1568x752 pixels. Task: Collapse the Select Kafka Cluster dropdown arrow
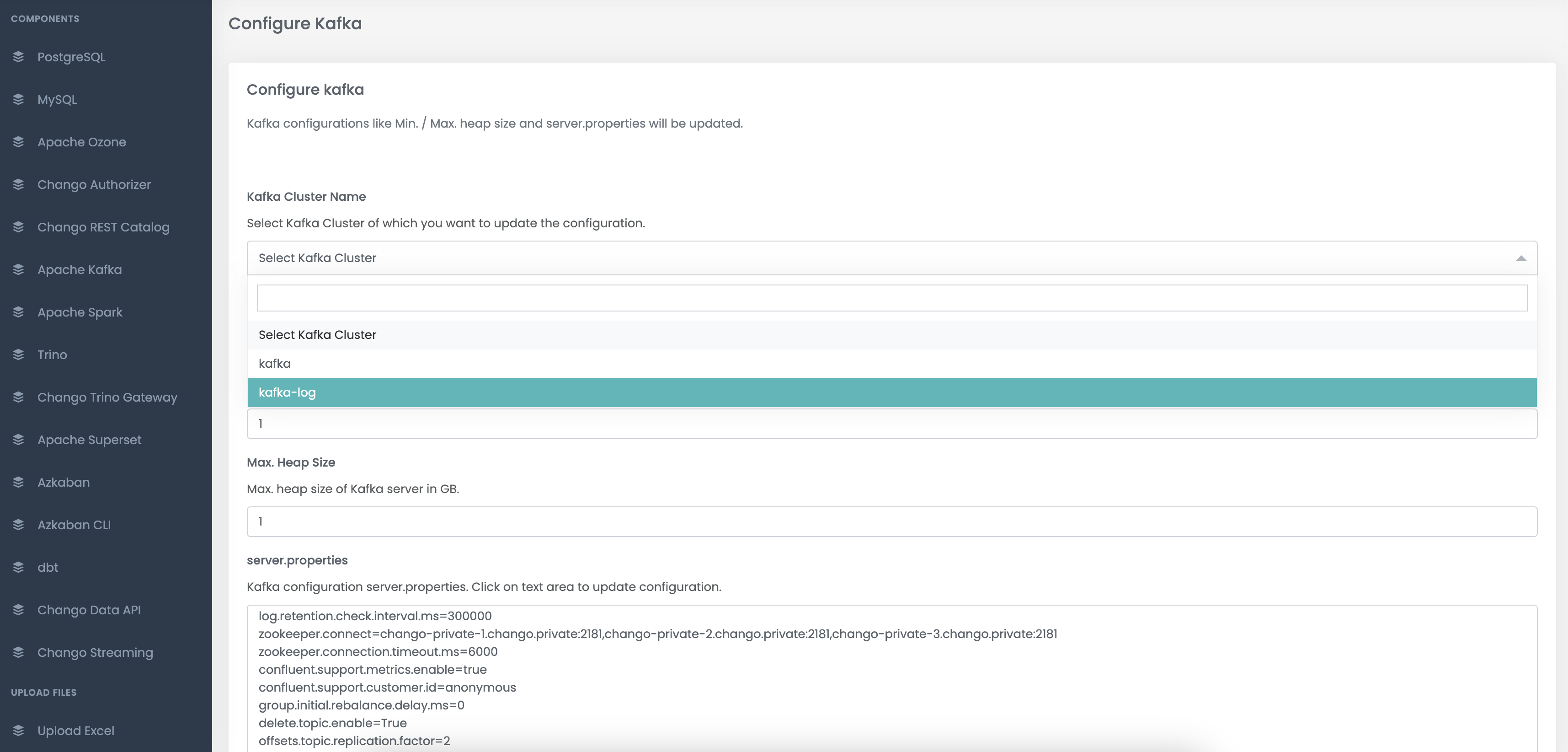point(1520,258)
